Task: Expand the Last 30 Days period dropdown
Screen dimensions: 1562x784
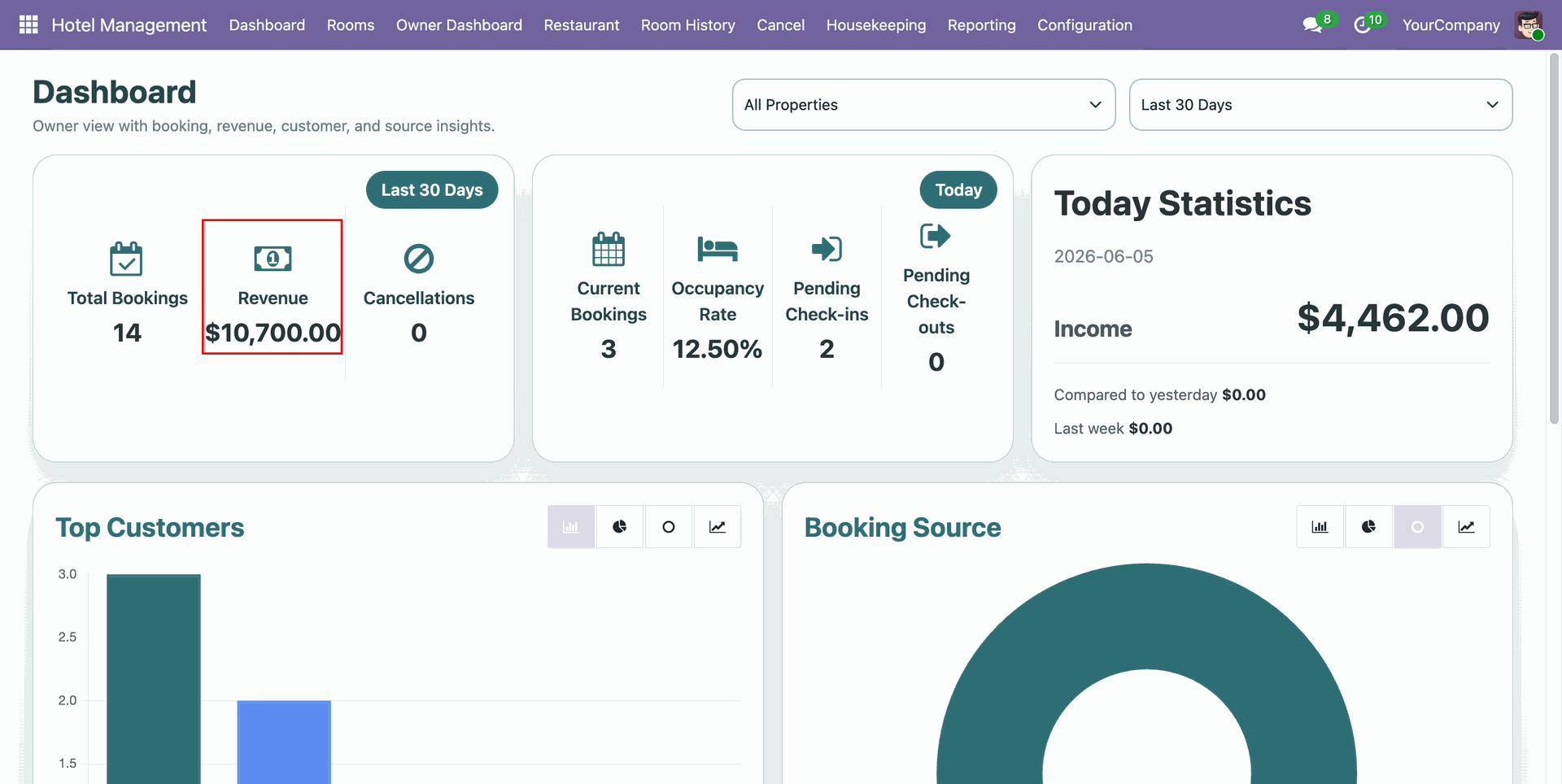Action: click(x=1320, y=105)
